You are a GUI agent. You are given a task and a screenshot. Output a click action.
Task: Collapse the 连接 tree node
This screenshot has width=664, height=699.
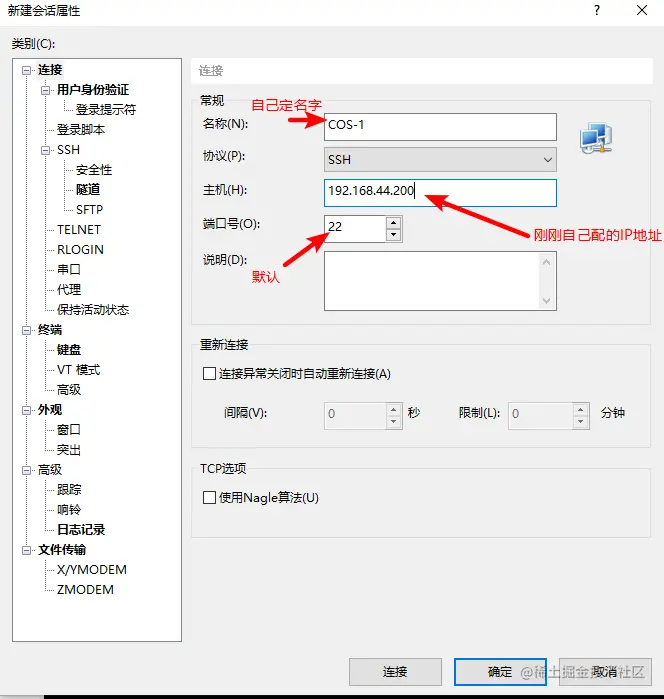[27, 70]
